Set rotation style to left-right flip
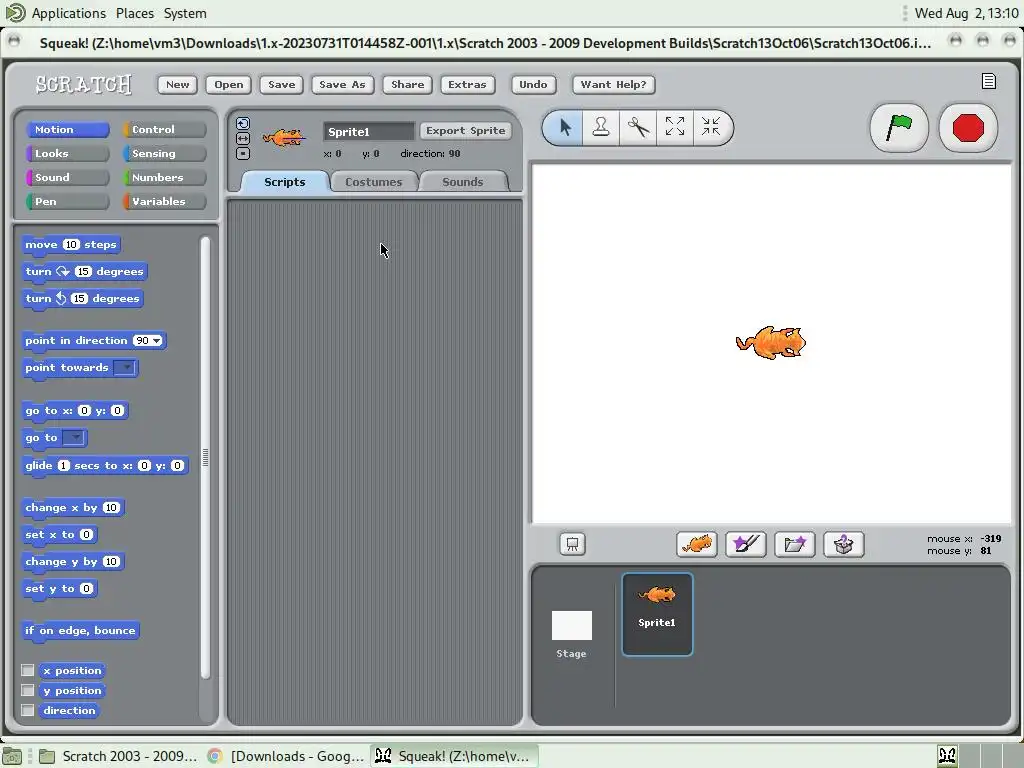 243,138
